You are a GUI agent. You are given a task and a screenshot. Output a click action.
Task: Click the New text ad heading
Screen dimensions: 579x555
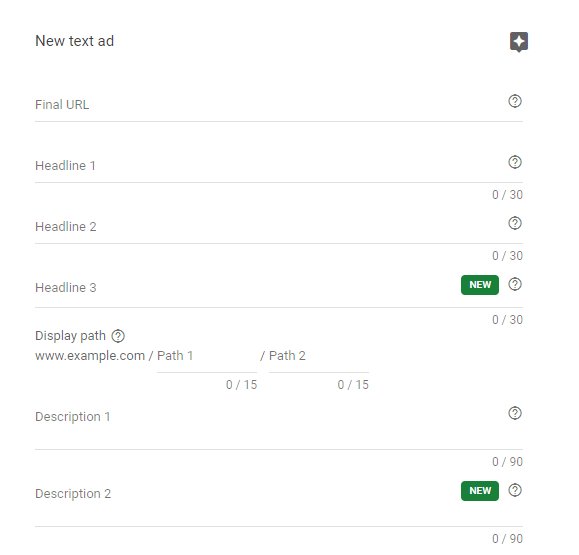pos(75,41)
